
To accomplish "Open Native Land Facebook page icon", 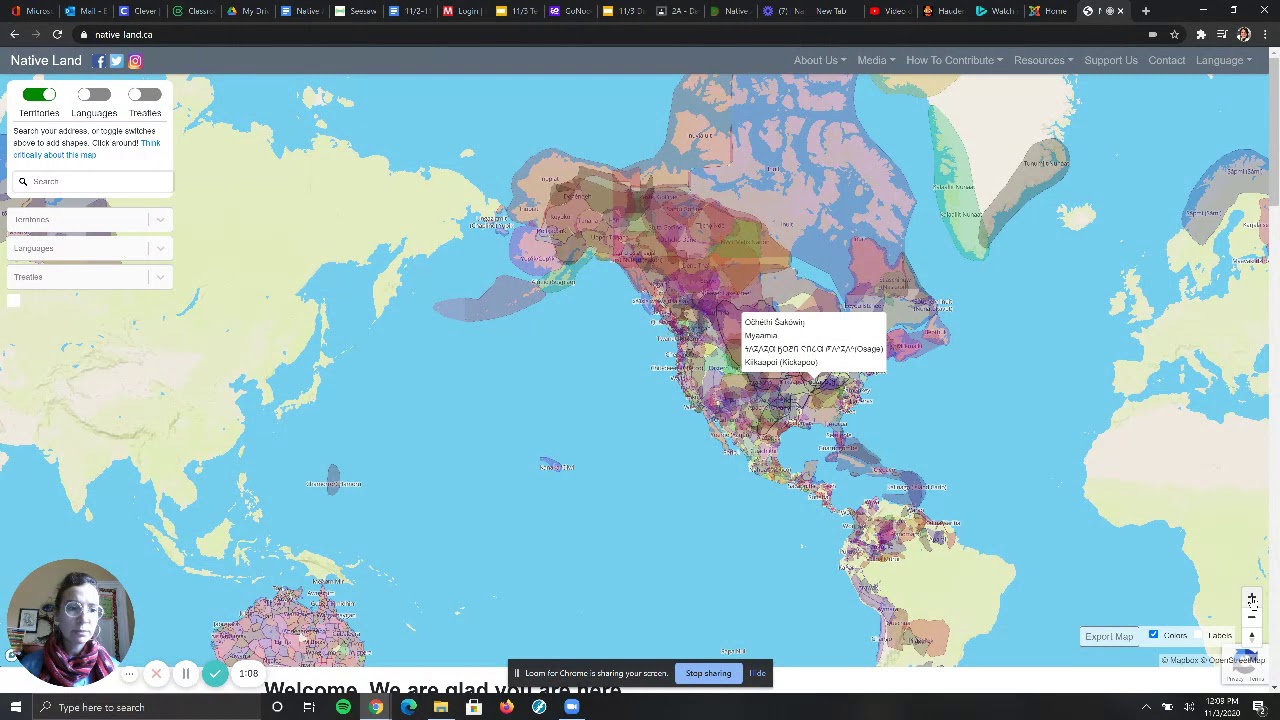I will pos(99,61).
